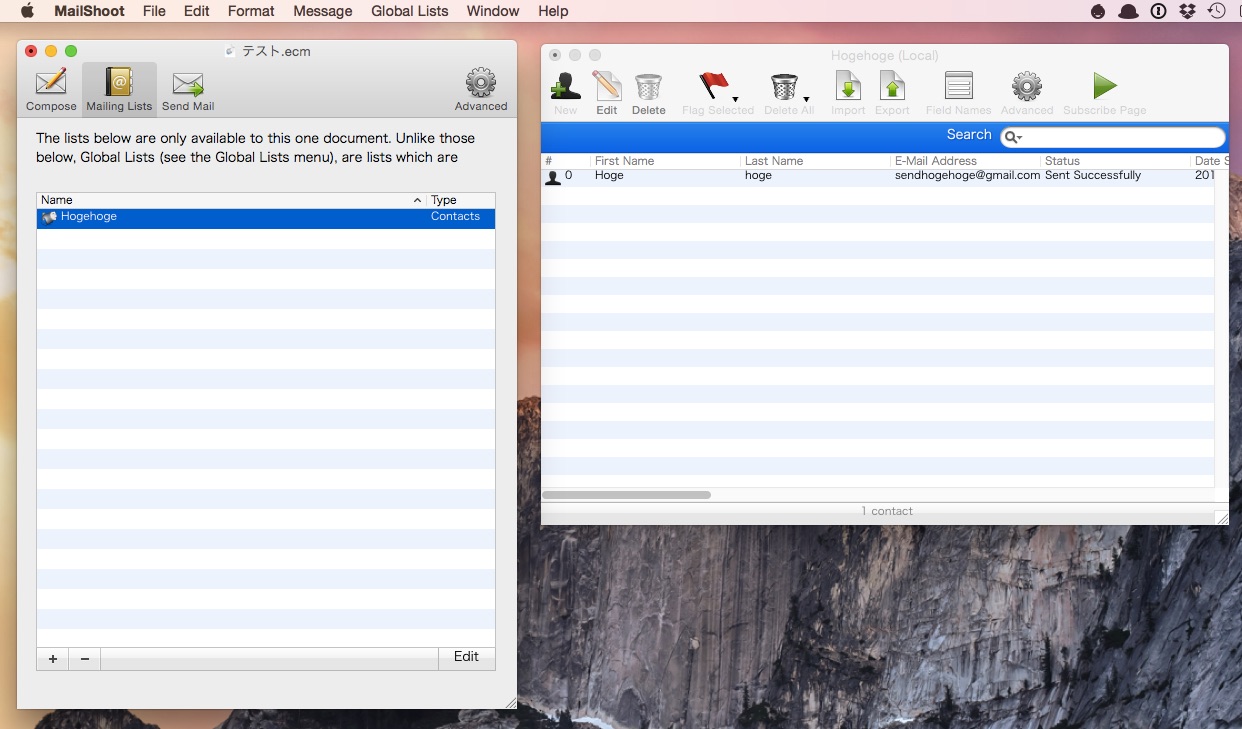Open the Compose section
The height and width of the screenshot is (729, 1242).
(51, 90)
